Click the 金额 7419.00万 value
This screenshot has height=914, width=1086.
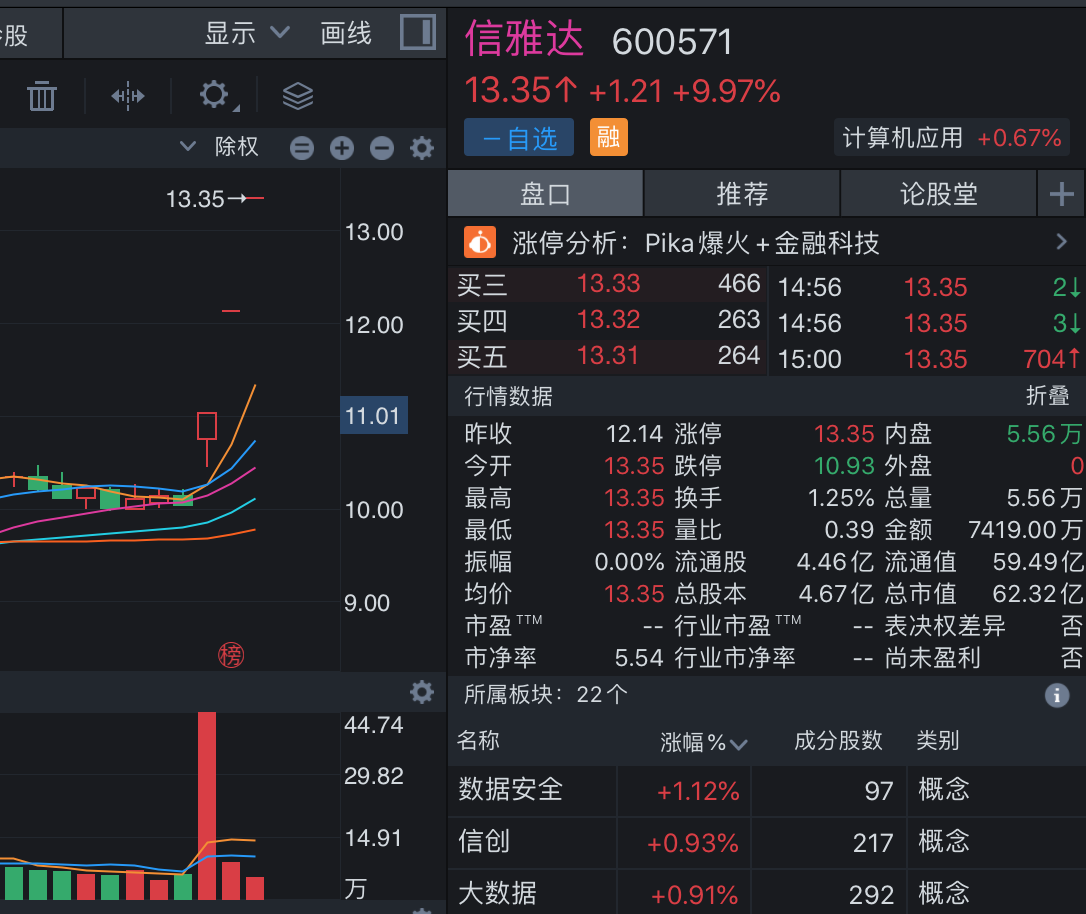(1024, 530)
